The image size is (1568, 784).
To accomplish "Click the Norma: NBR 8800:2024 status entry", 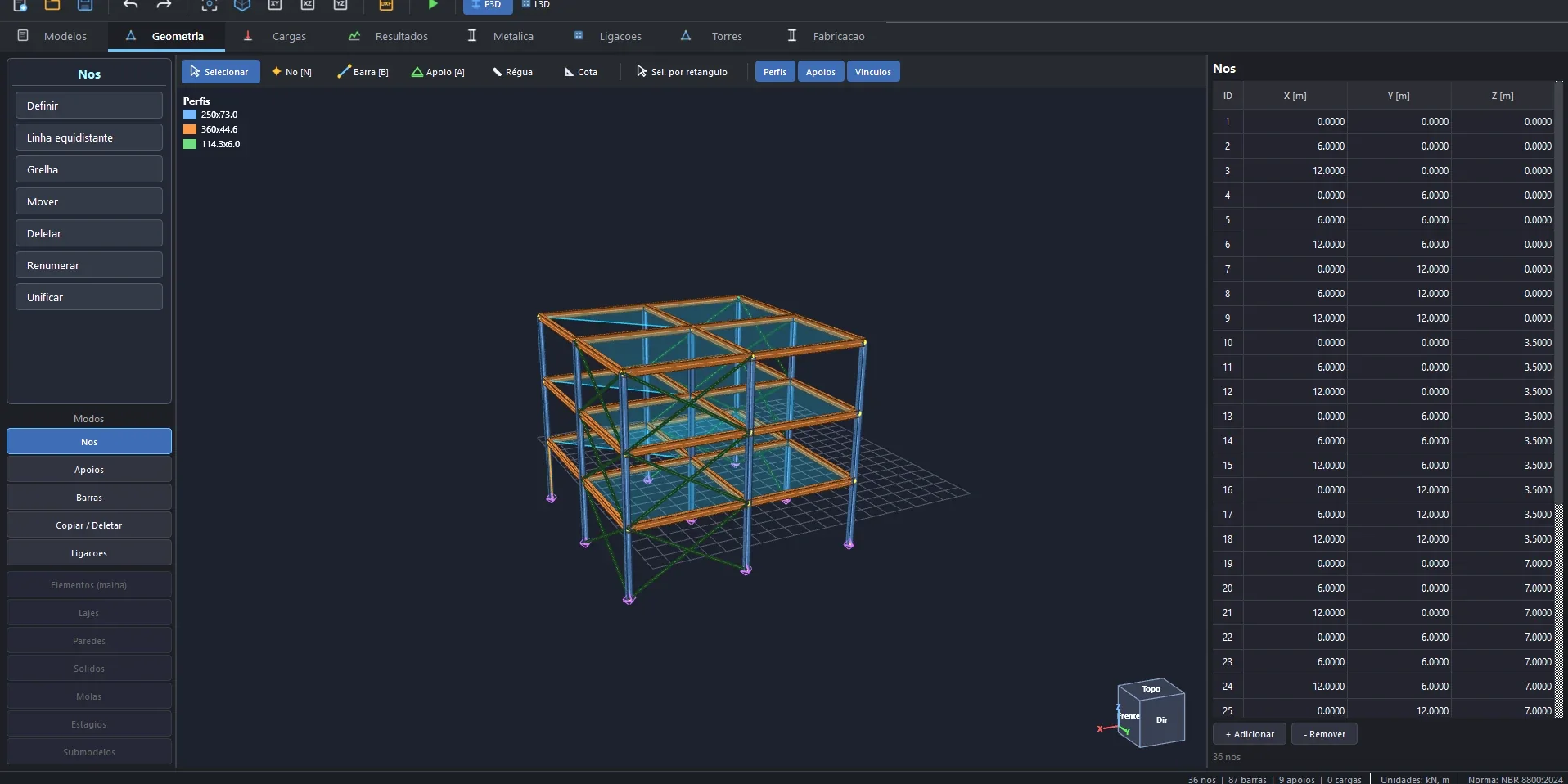I will [x=1515, y=779].
